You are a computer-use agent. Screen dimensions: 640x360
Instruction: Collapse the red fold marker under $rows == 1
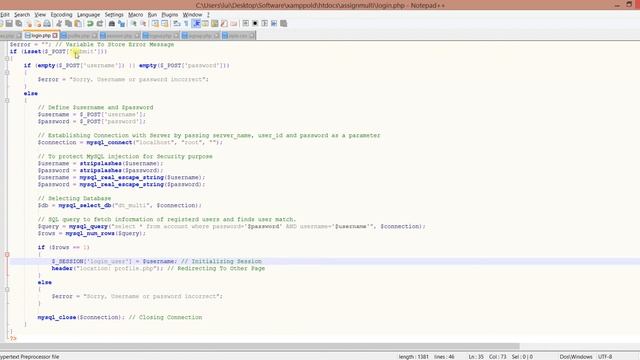[7, 254]
